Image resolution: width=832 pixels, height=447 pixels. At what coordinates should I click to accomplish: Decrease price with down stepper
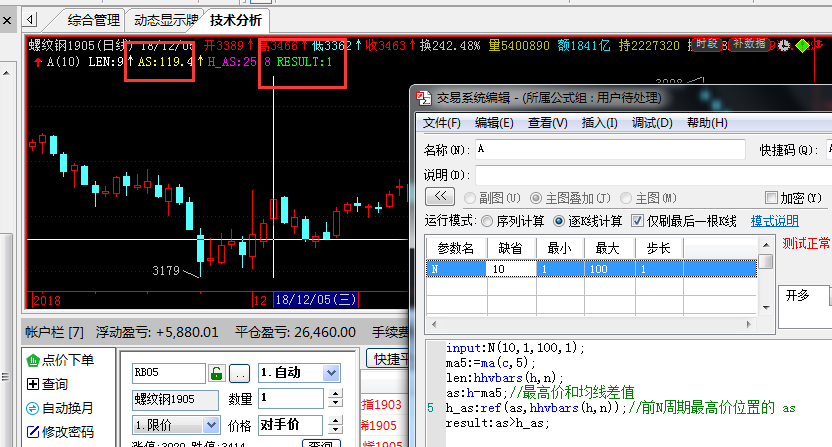pyautogui.click(x=335, y=429)
